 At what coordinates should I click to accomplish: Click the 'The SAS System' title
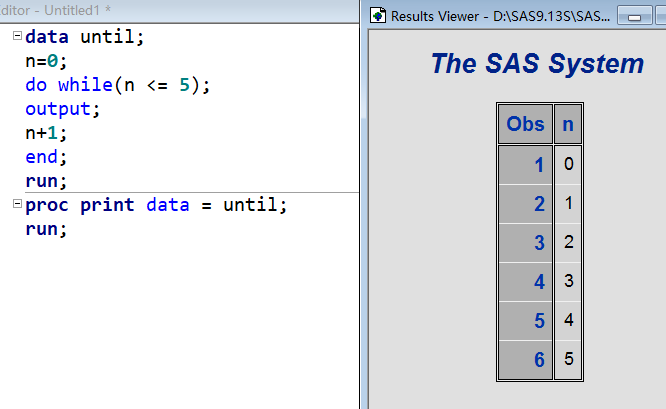click(537, 64)
